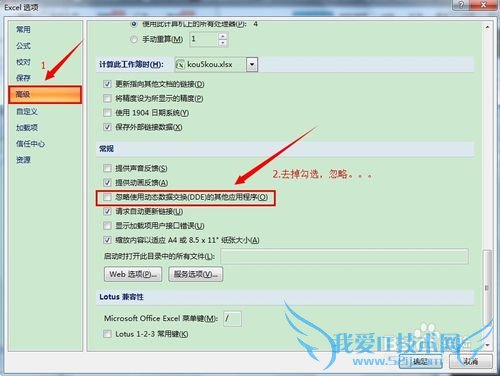Click the scrollbar up arrow
Screen dimensions: 500x376
coord(487,27)
